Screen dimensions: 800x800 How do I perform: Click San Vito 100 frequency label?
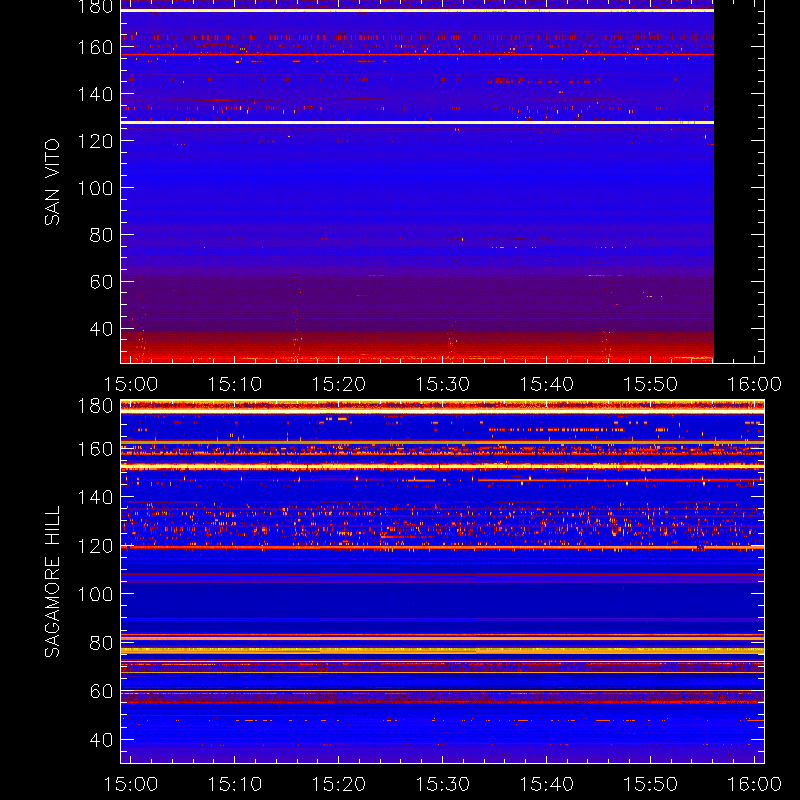[x=95, y=188]
